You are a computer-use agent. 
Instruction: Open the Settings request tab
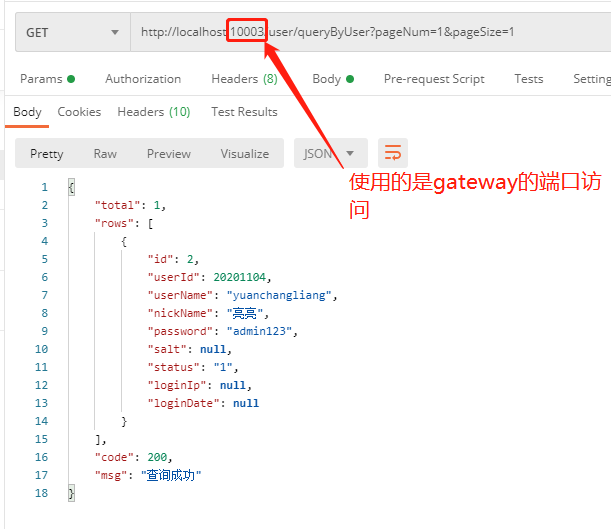coord(592,79)
